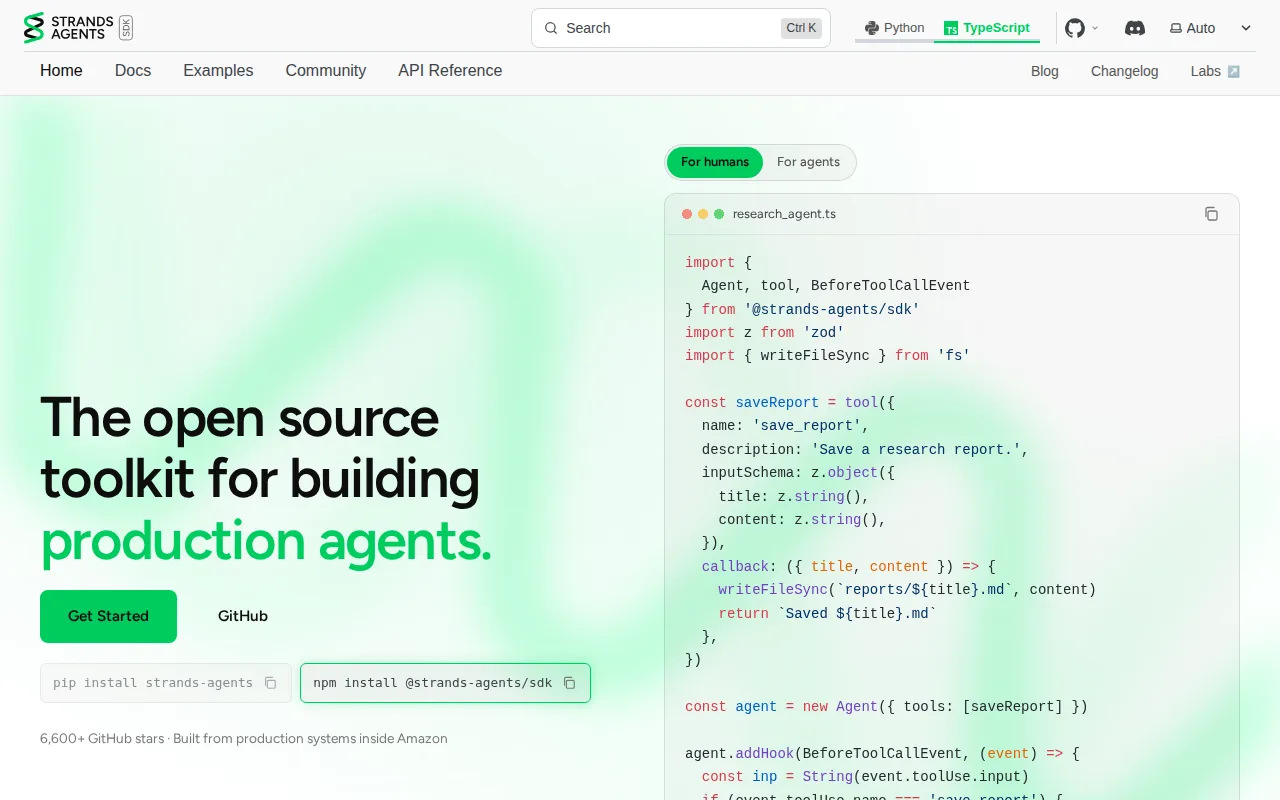
Task: Open the API Reference nav item
Action: 450,71
